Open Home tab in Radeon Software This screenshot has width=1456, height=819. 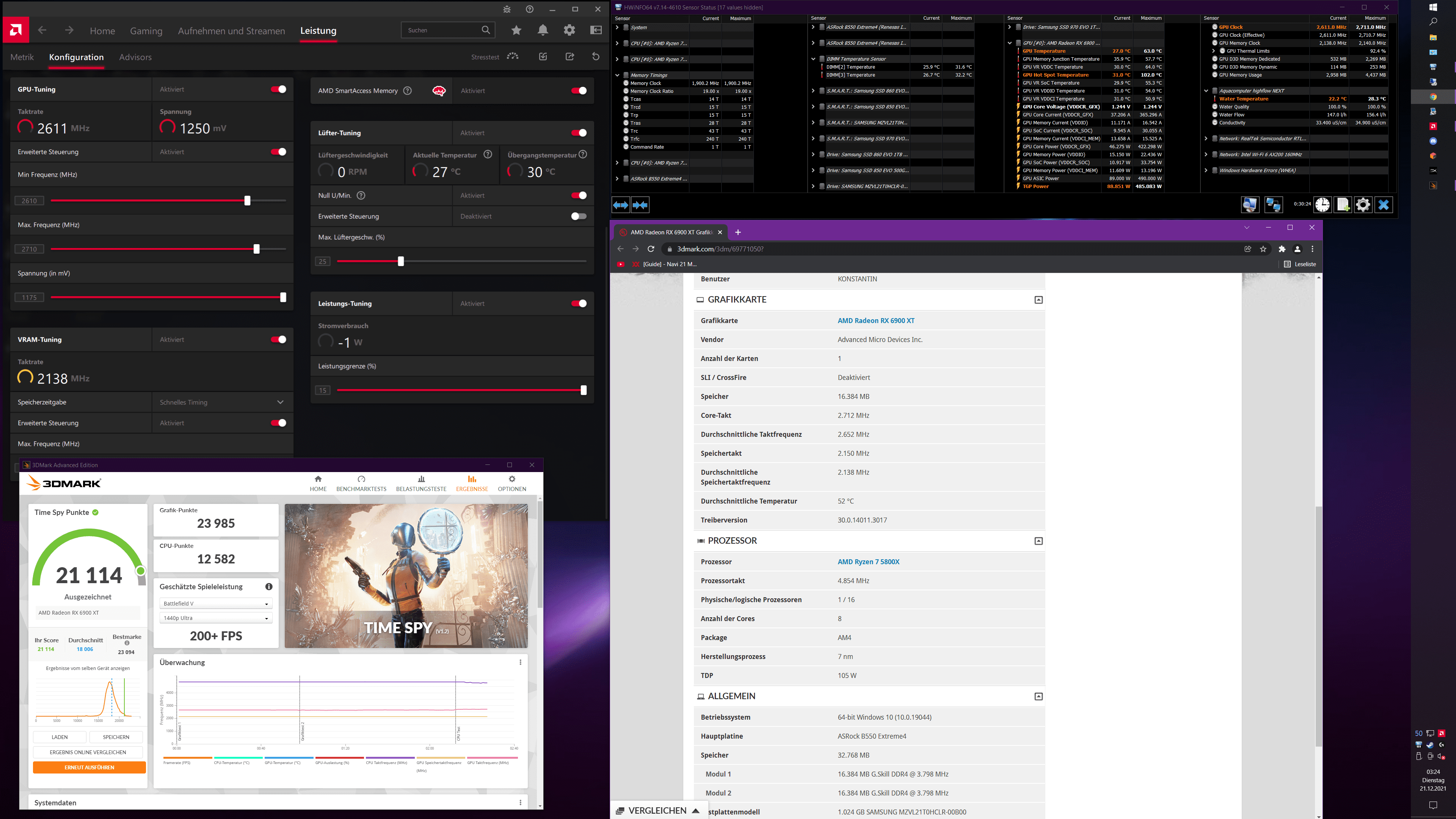click(102, 30)
